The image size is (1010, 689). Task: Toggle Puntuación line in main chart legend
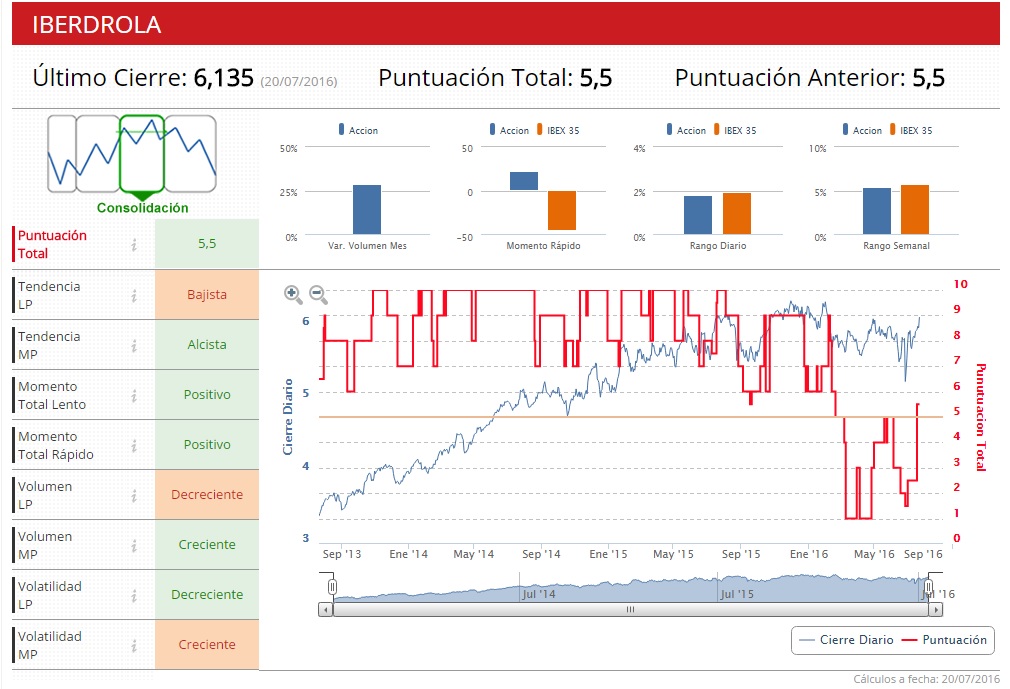(944, 640)
